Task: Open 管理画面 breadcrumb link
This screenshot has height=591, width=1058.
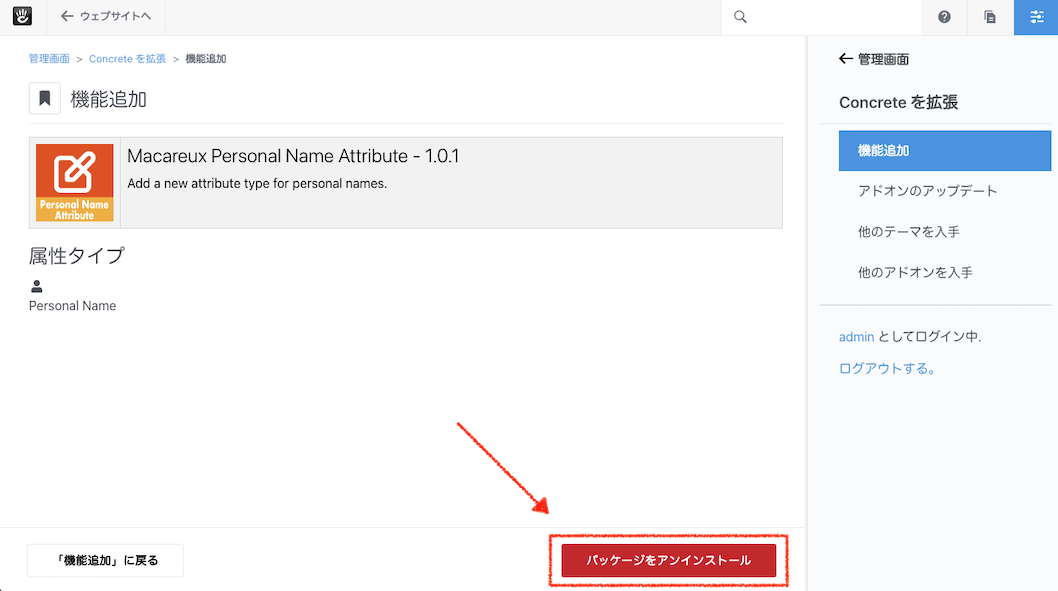Action: click(49, 59)
